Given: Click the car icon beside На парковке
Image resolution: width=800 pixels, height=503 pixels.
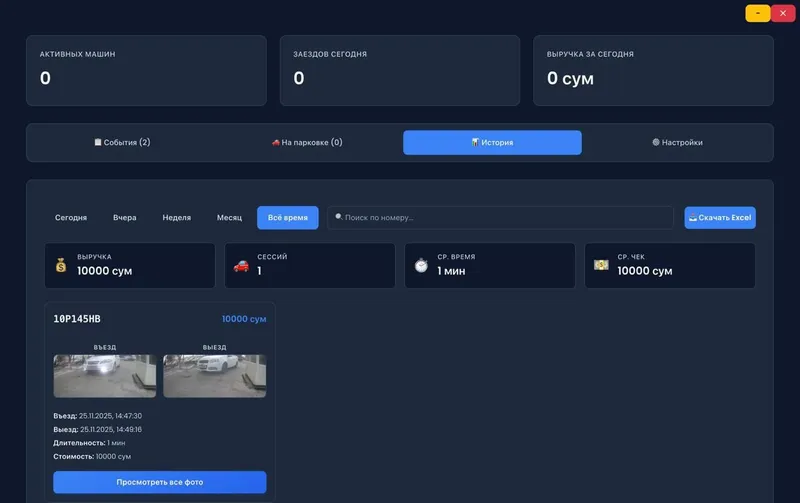Looking at the screenshot, I should click(x=276, y=143).
